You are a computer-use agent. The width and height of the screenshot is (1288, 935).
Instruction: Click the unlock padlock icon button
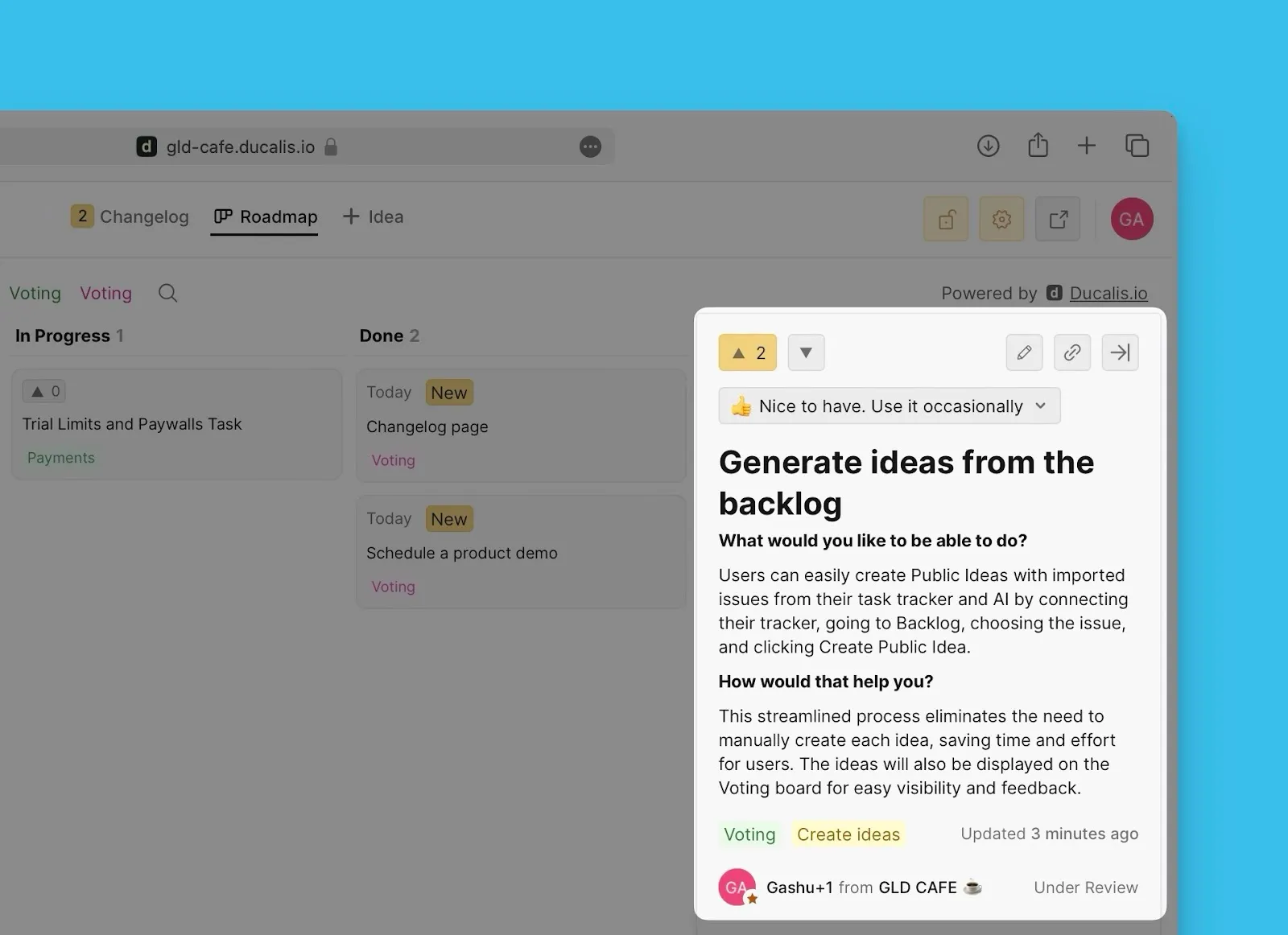[x=946, y=219]
